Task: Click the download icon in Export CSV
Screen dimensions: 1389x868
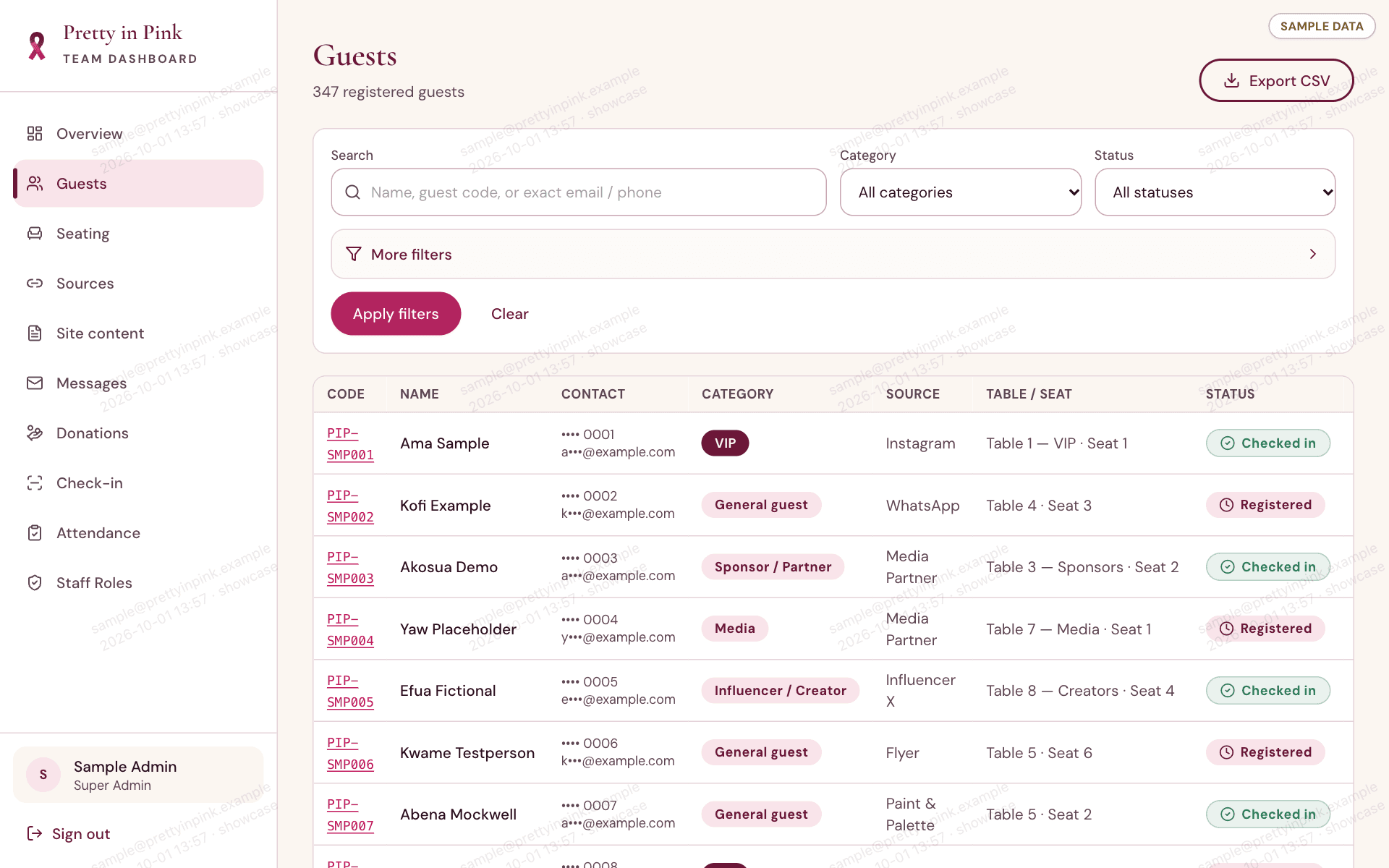Action: [1231, 80]
